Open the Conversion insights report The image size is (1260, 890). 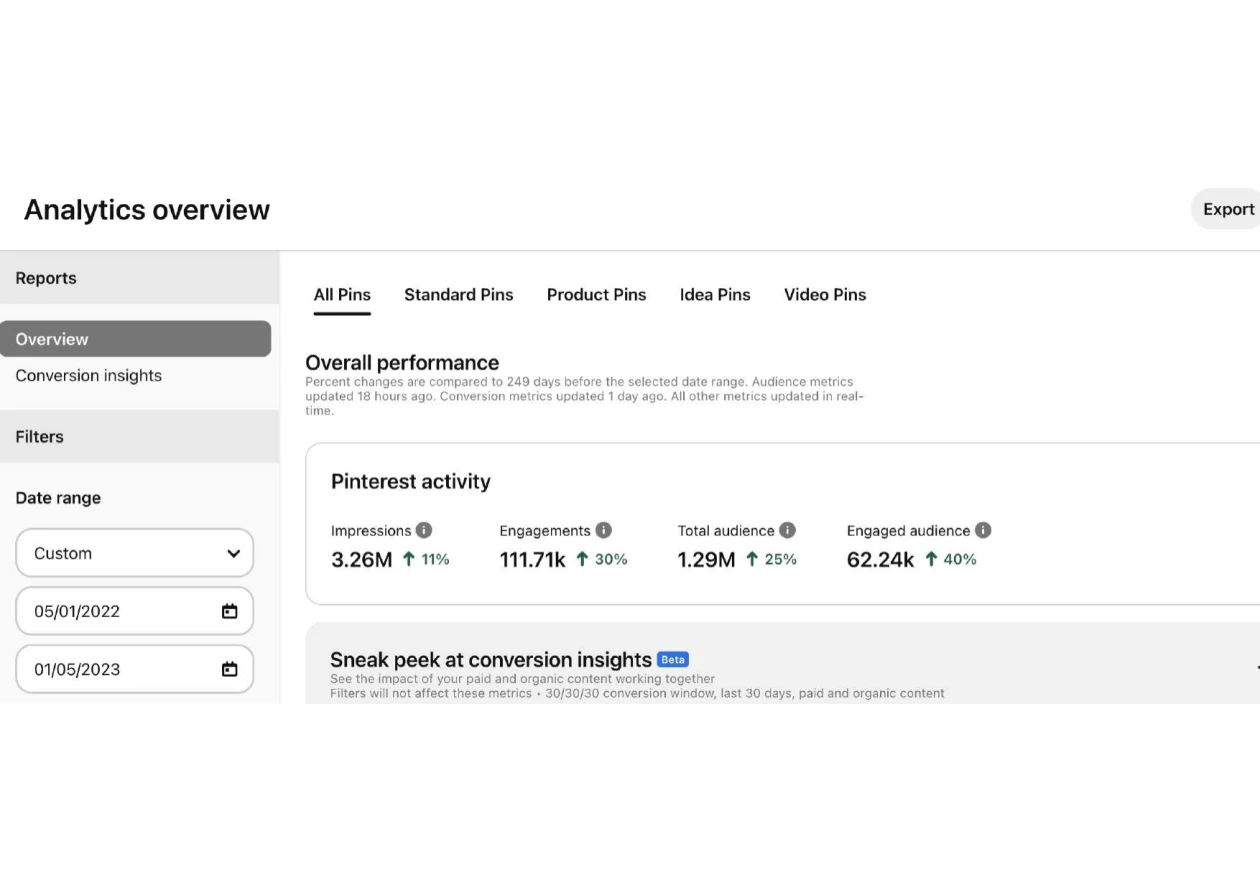[88, 375]
